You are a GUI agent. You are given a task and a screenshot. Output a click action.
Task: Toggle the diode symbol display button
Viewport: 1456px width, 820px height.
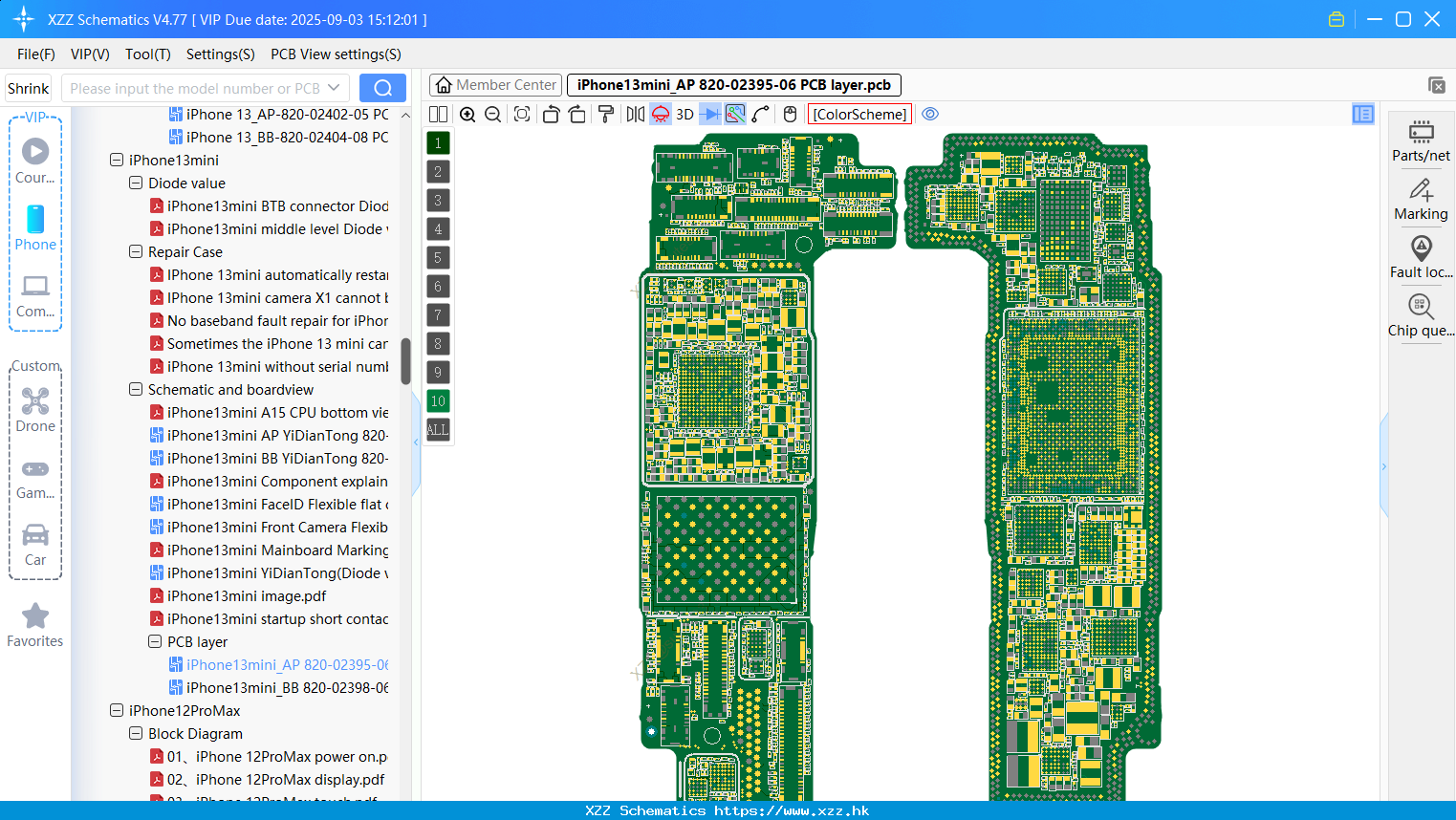tap(709, 115)
